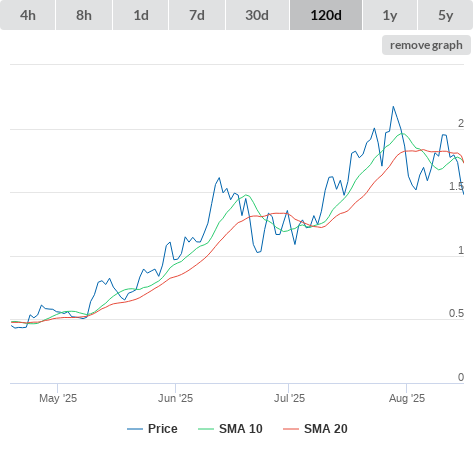Click the Aug '25 x-axis marker
474x455 pixels.
point(407,398)
